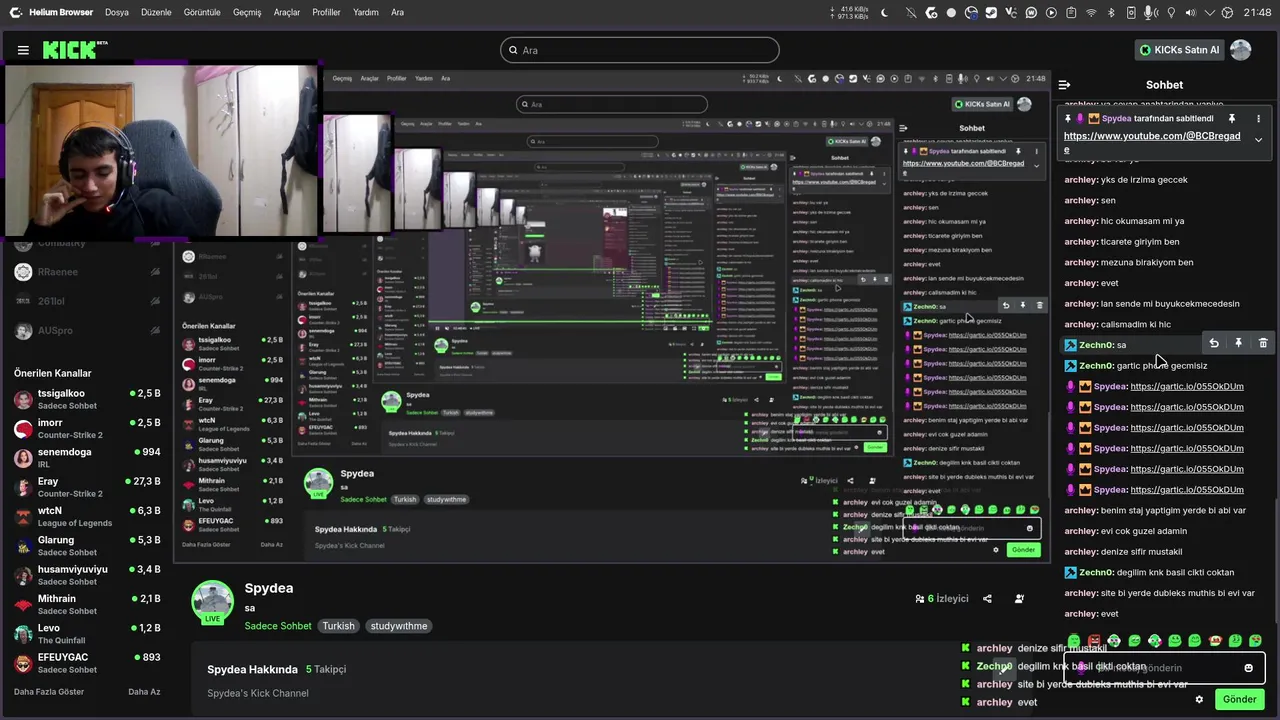Image resolution: width=1280 pixels, height=720 pixels.
Task: Reply to Zechn0's 'sa' message
Action: pyautogui.click(x=1214, y=343)
